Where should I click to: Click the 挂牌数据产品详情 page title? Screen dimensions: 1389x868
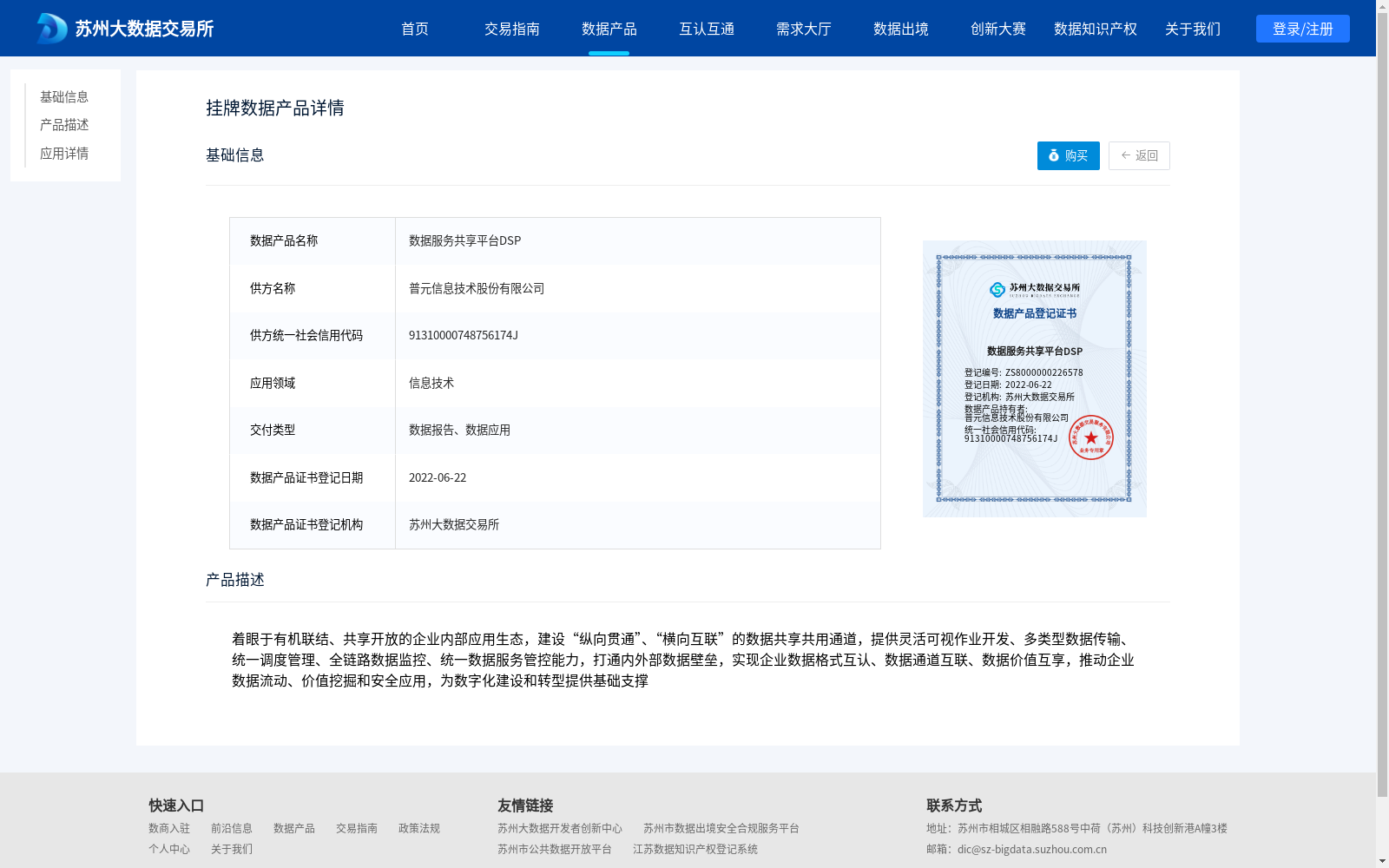point(275,108)
